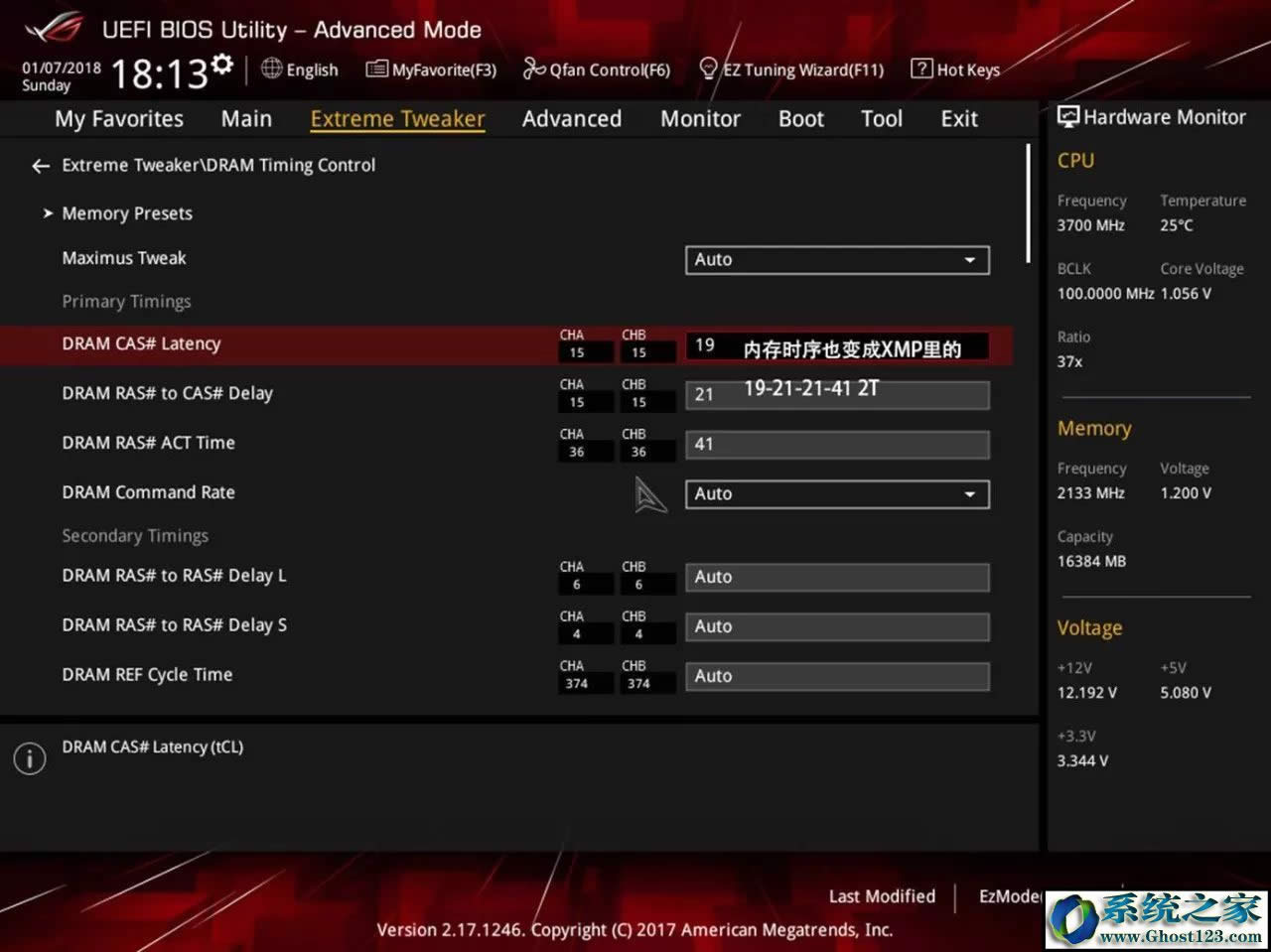
Task: Launch the EZ Tuning Wizard
Action: (x=792, y=69)
